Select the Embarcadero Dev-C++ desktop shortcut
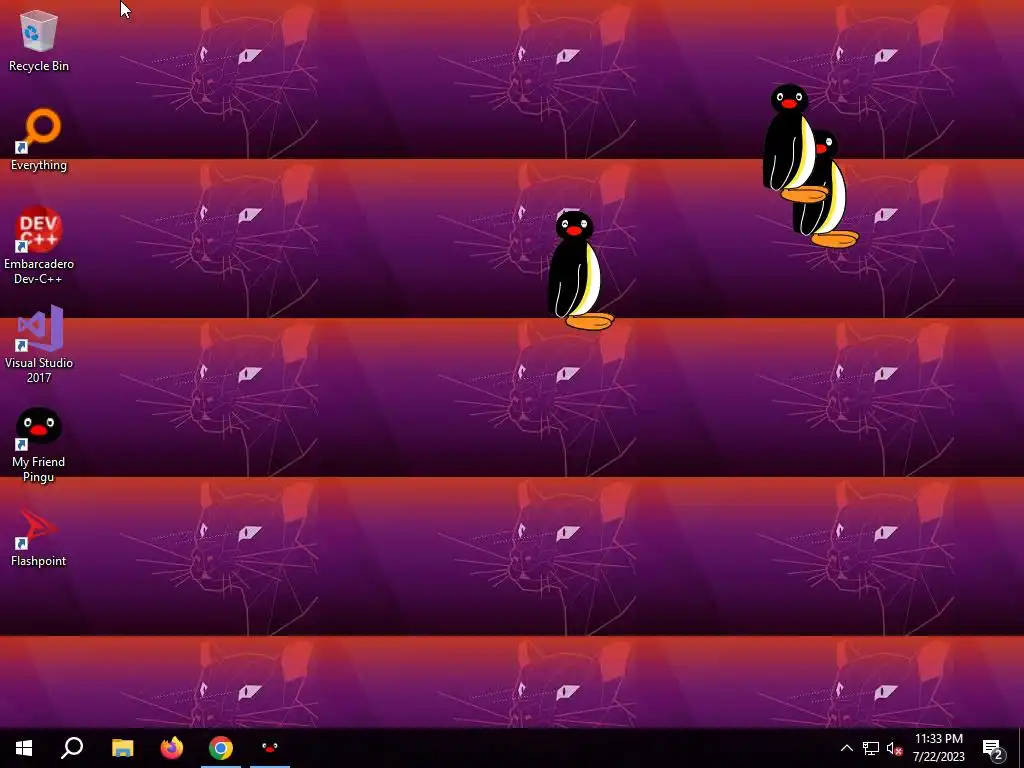 (39, 246)
